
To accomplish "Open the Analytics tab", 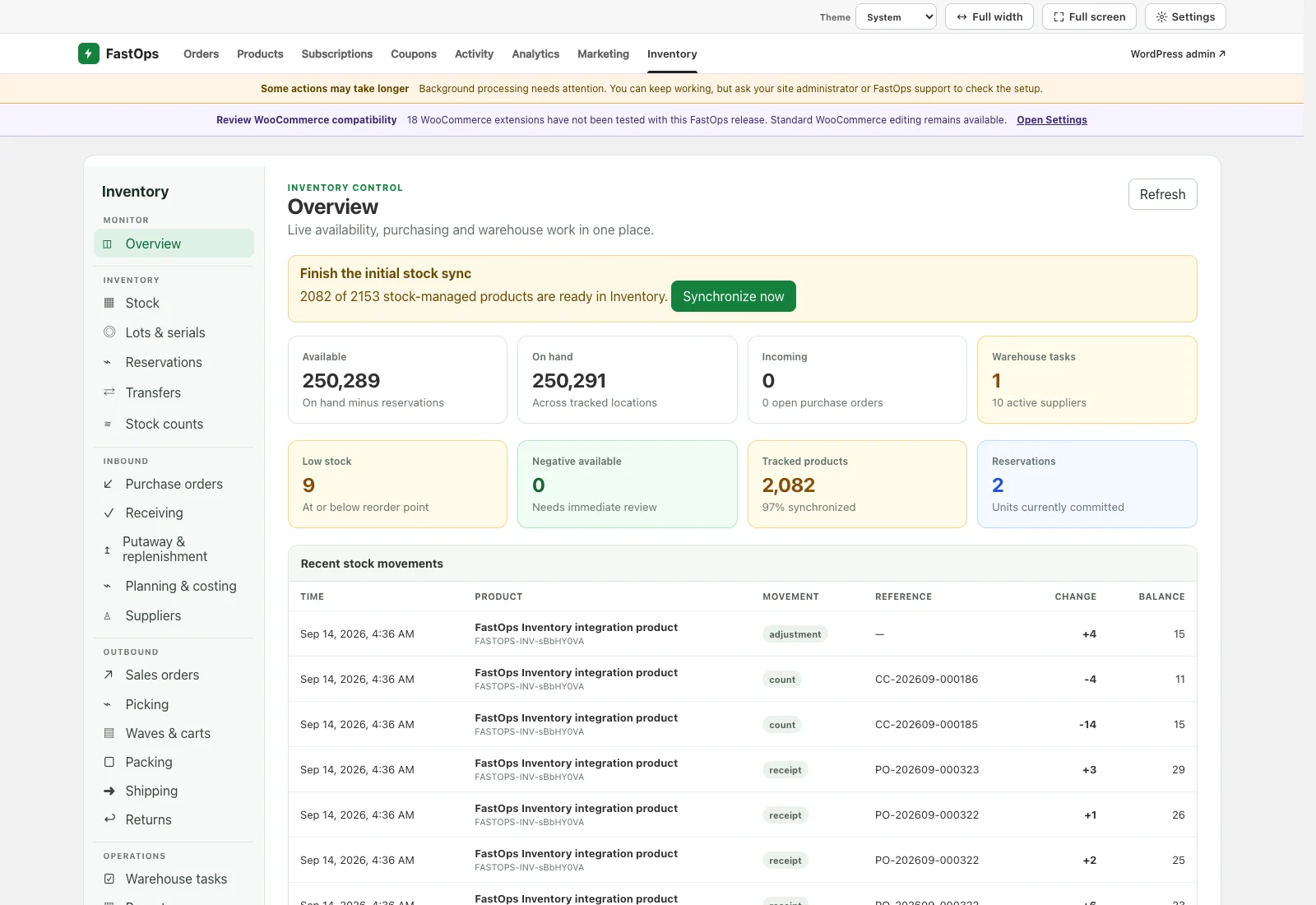I will 535,54.
